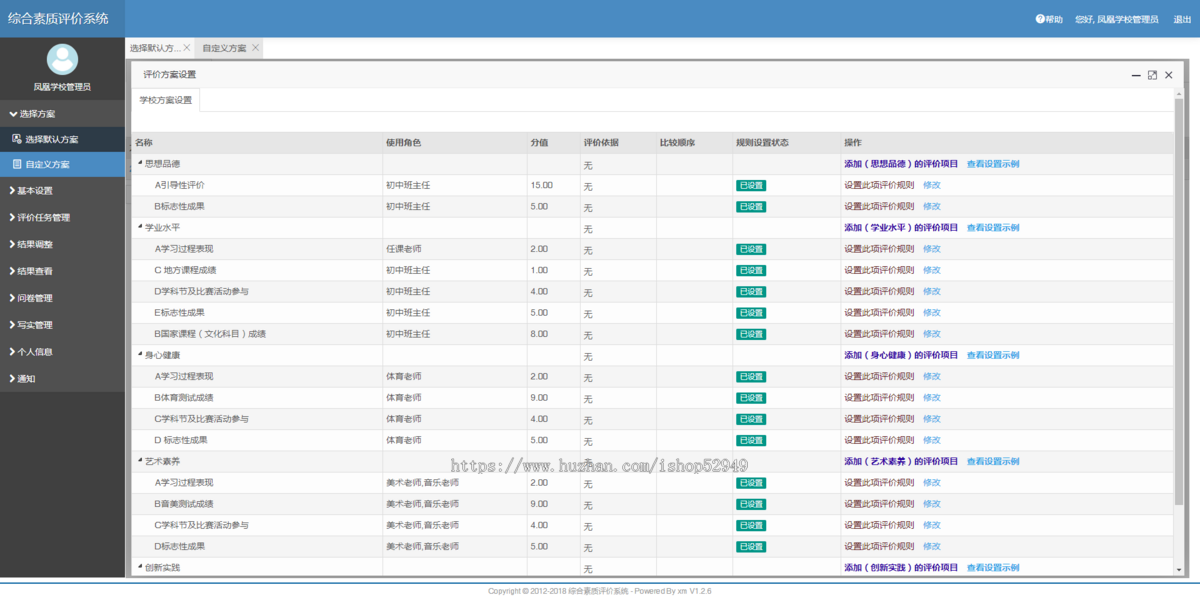Viewport: 1200px width, 605px height.
Task: Expand the 个人信息 sidebar menu
Action: pos(62,352)
